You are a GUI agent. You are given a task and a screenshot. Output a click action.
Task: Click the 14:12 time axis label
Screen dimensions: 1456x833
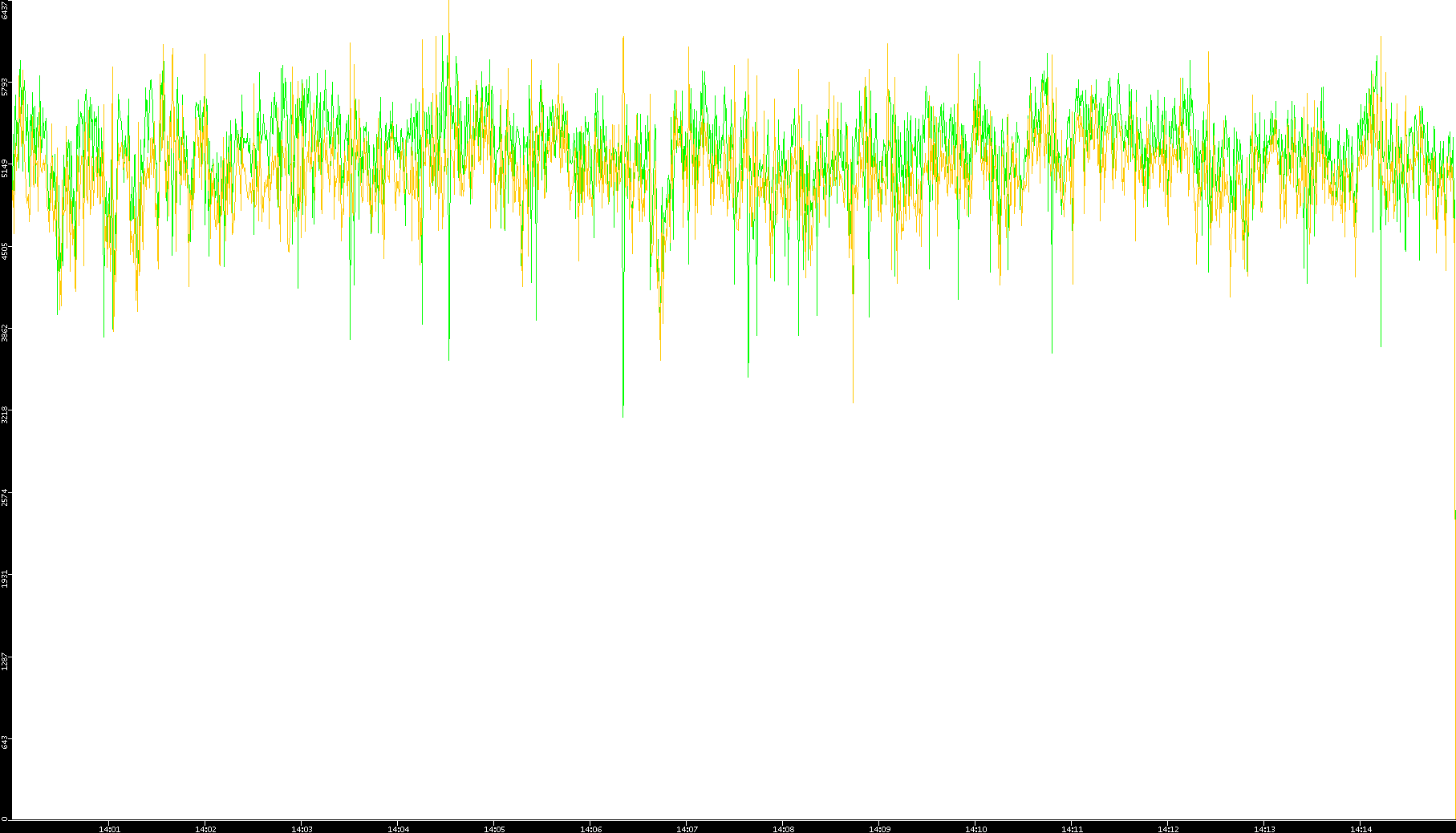click(1168, 829)
